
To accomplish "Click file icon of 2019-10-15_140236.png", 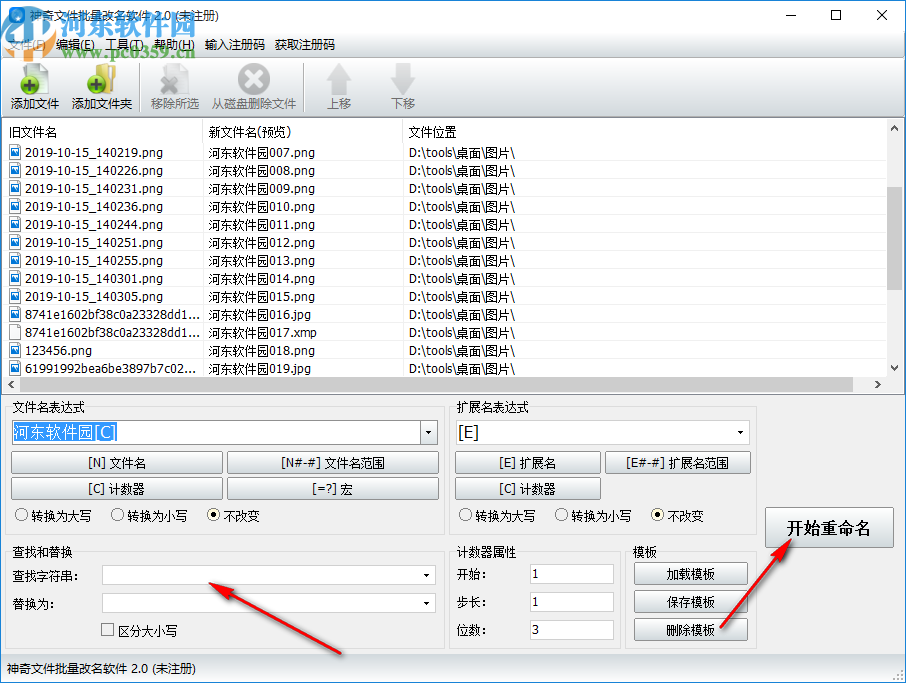I will tap(15, 206).
